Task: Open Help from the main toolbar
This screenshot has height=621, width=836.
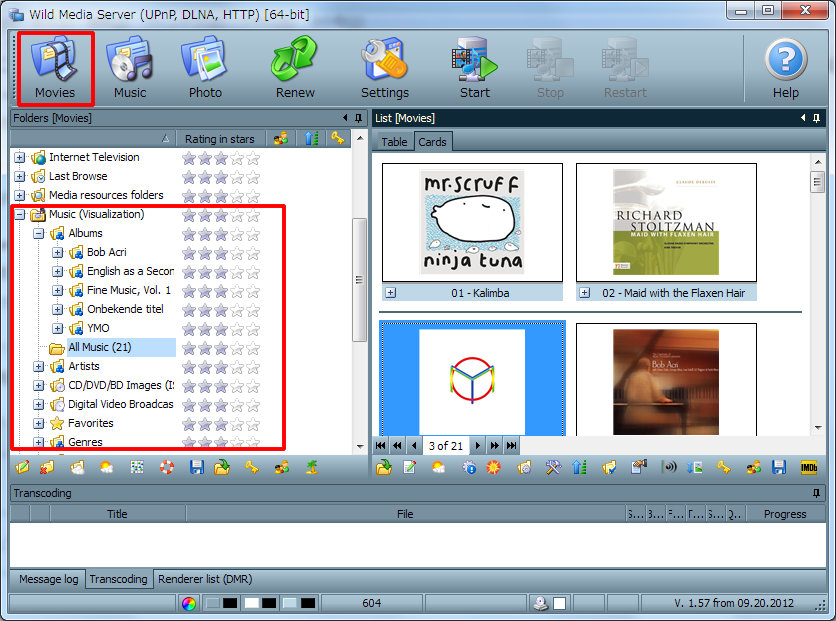Action: (x=786, y=68)
